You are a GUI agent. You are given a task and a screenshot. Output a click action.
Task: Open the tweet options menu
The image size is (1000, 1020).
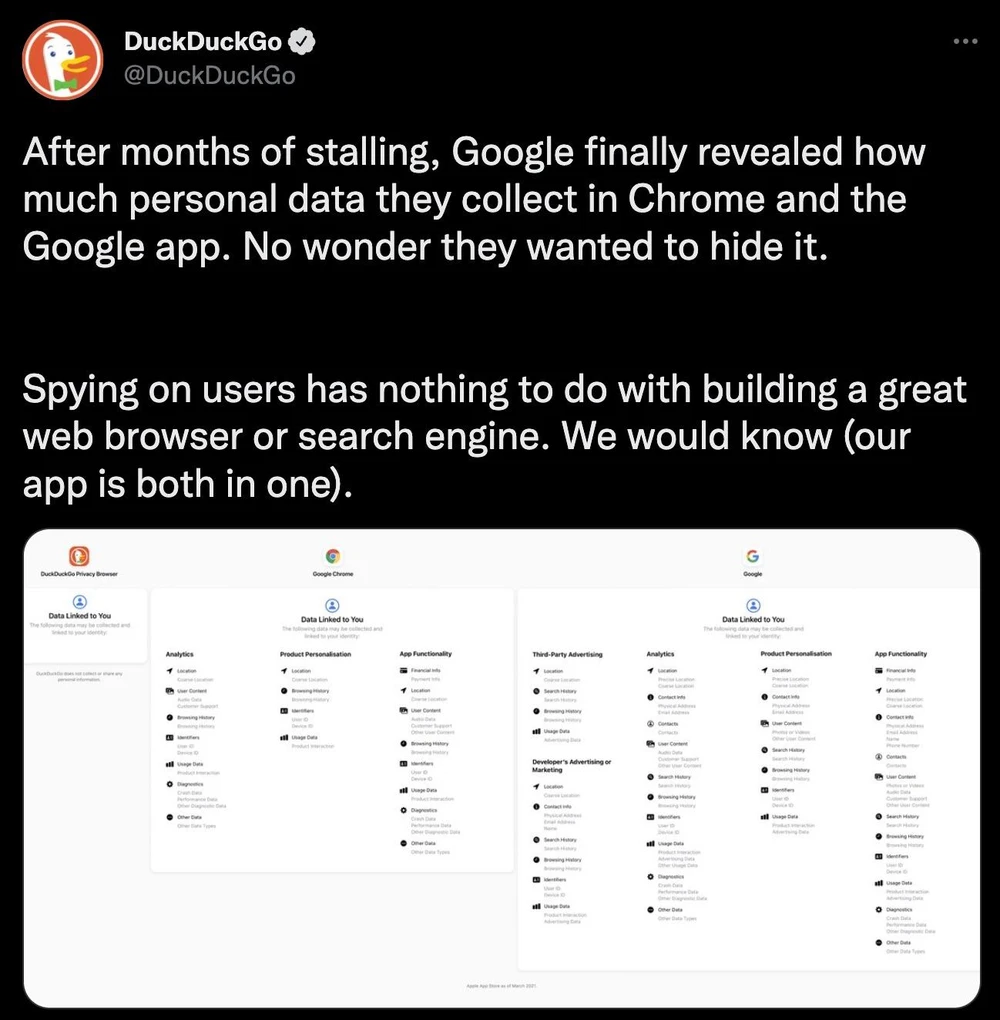coord(965,40)
